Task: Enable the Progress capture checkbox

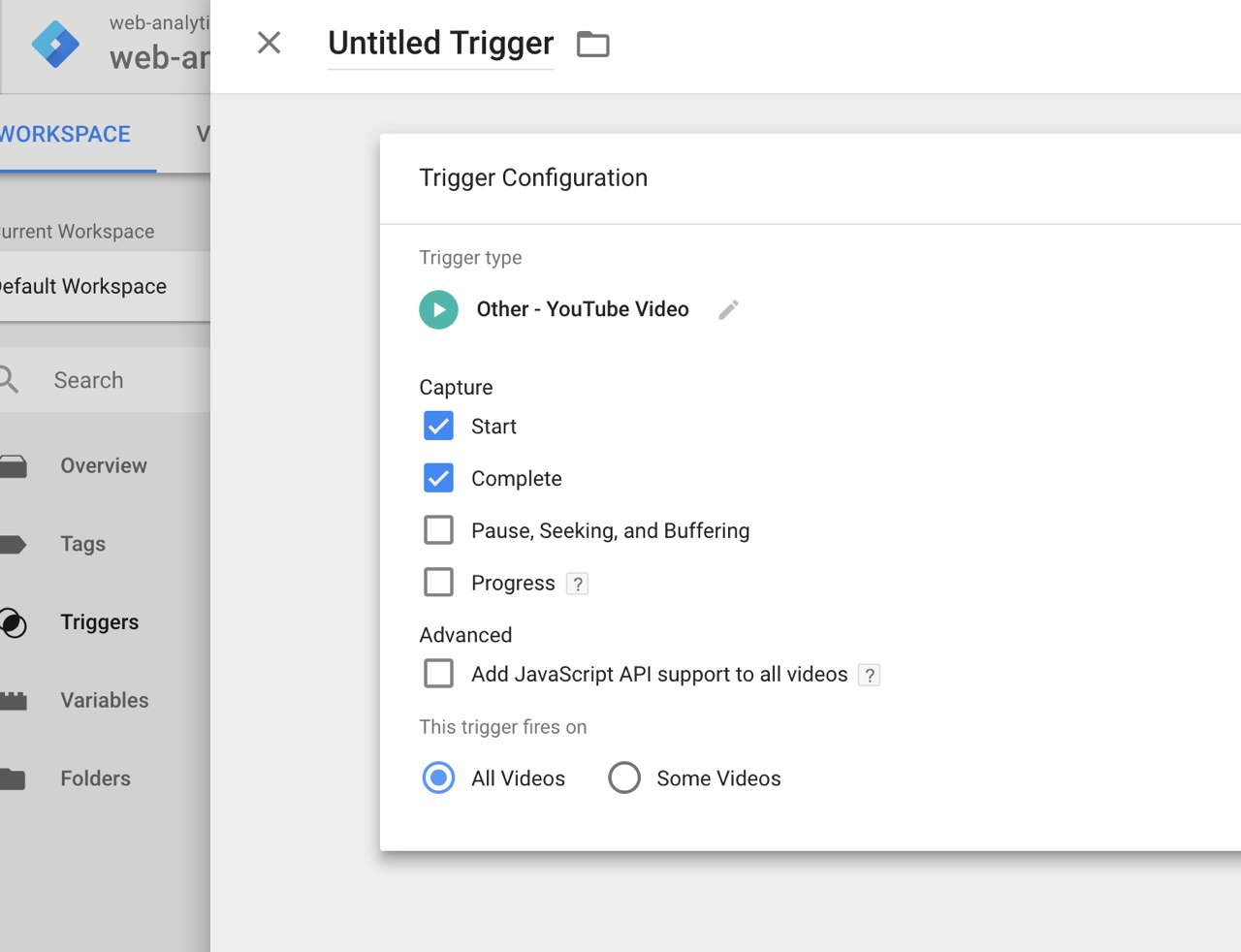Action: pyautogui.click(x=438, y=583)
